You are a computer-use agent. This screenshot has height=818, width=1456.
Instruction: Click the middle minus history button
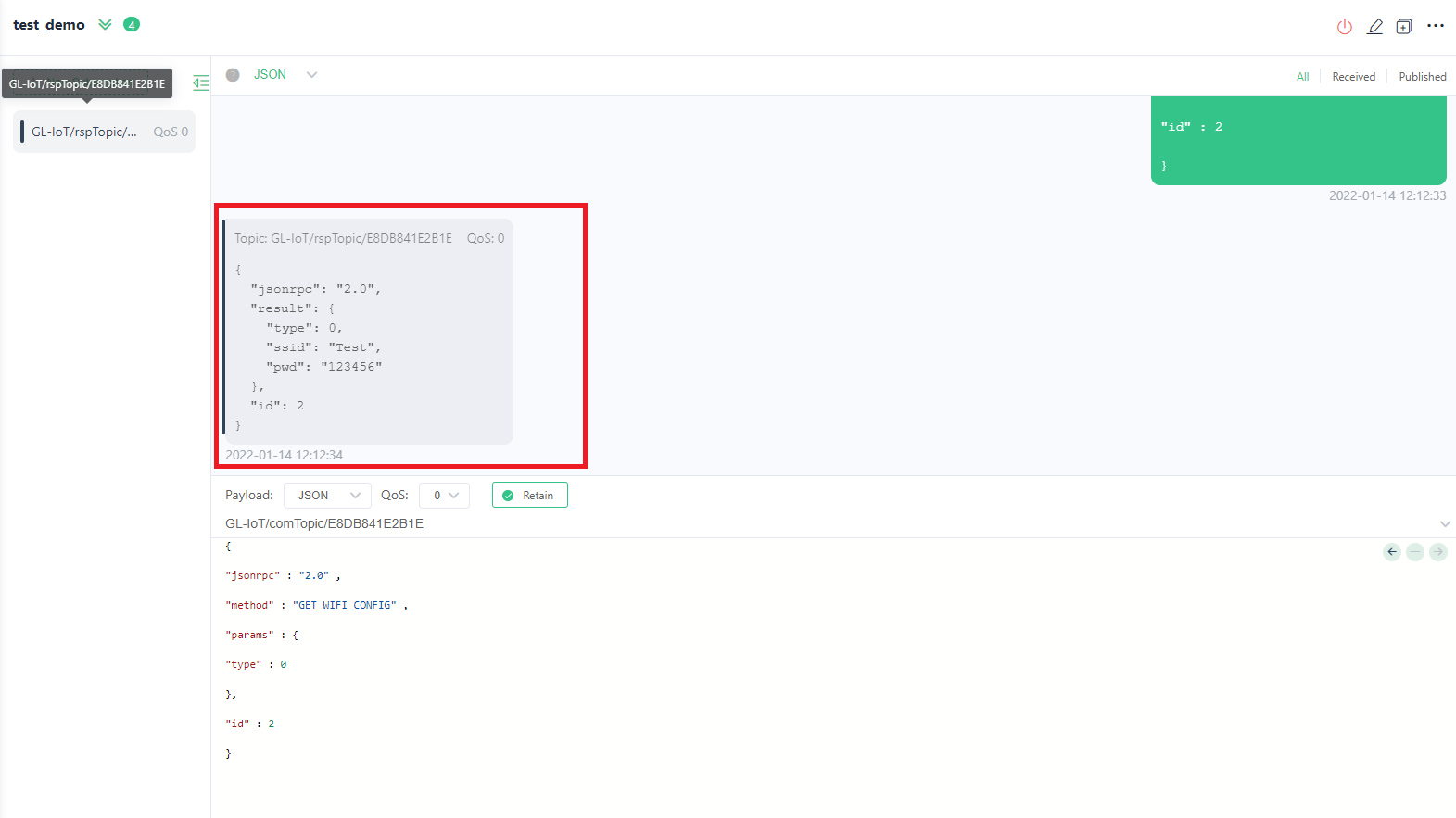tap(1414, 552)
